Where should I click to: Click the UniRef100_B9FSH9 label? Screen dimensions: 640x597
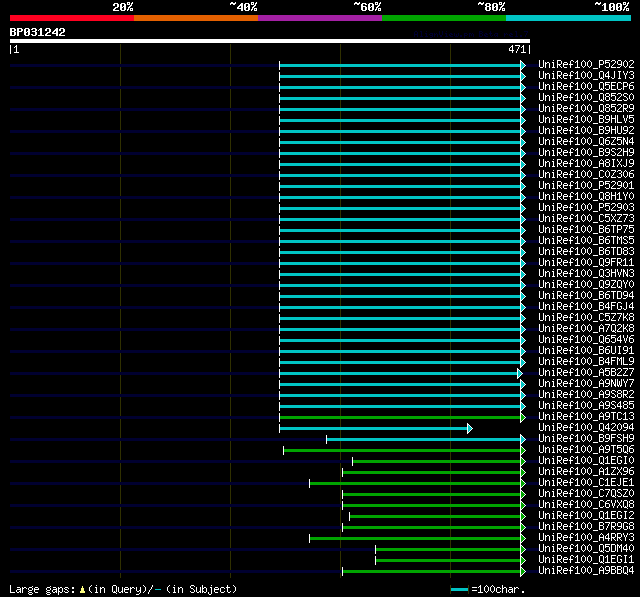pos(586,439)
